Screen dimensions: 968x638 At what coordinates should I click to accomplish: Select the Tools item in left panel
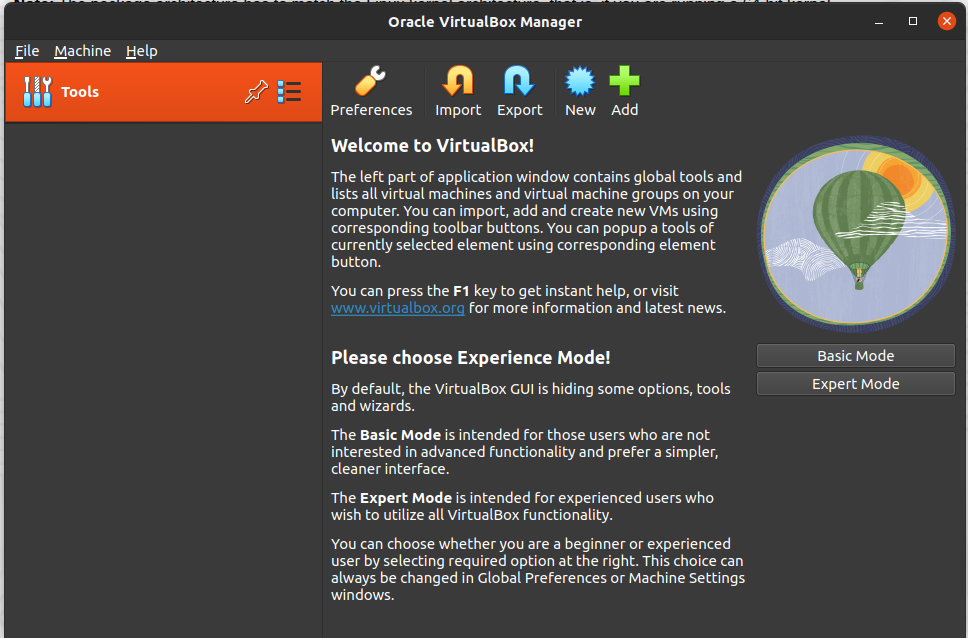click(80, 92)
